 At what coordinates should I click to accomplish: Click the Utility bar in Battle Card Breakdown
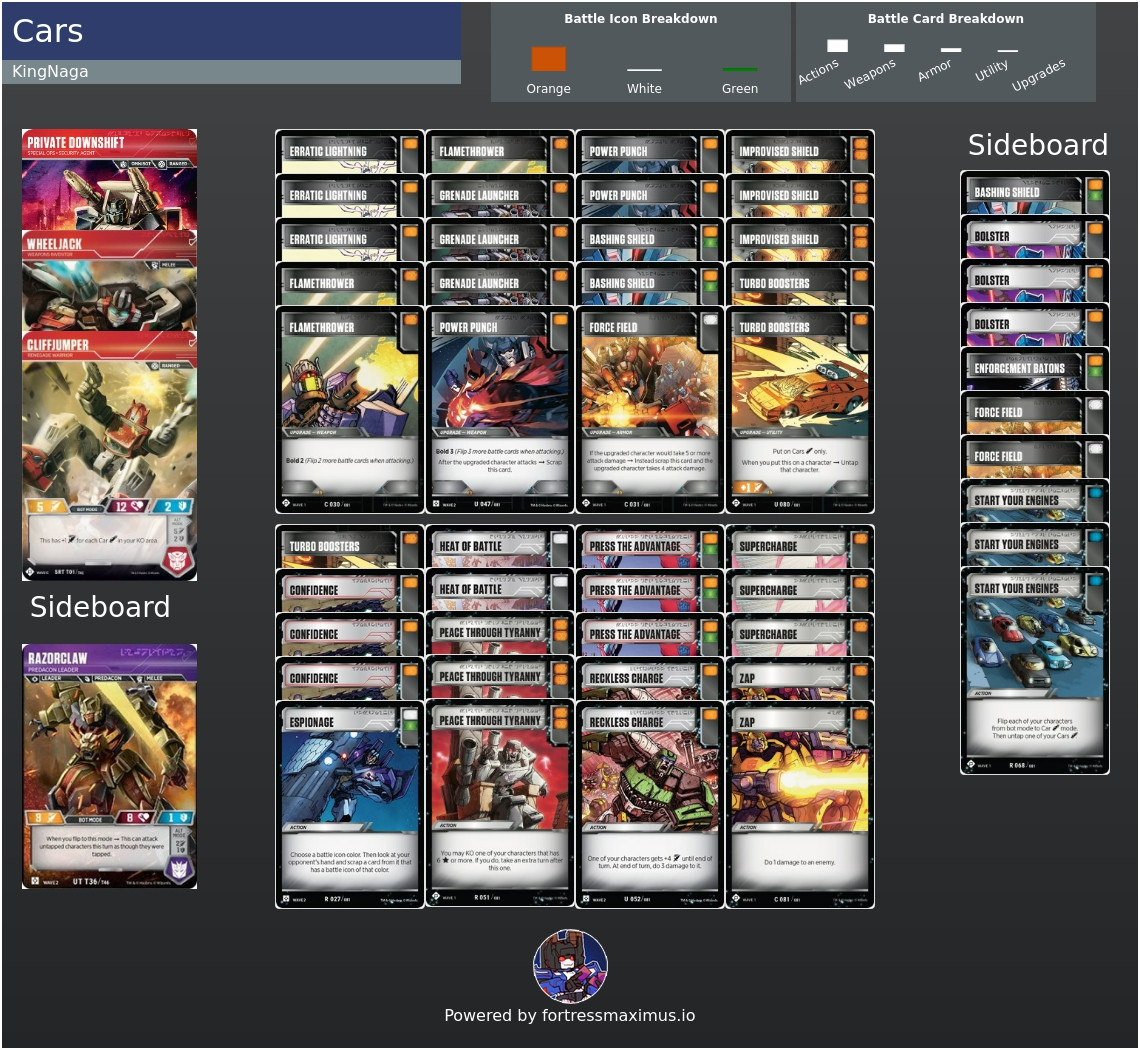(1008, 51)
